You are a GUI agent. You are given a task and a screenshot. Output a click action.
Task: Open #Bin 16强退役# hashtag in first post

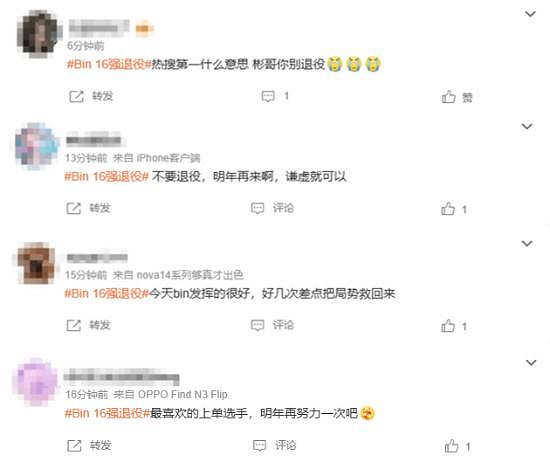click(109, 65)
